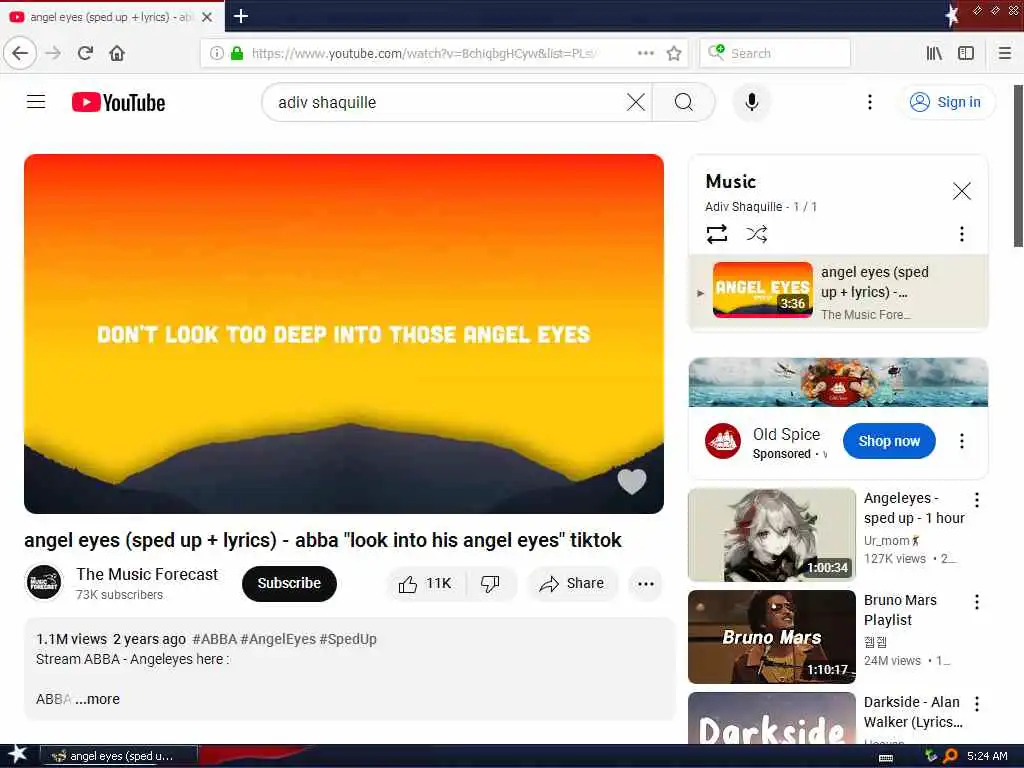
Task: Open the browser application menu
Action: point(1004,53)
